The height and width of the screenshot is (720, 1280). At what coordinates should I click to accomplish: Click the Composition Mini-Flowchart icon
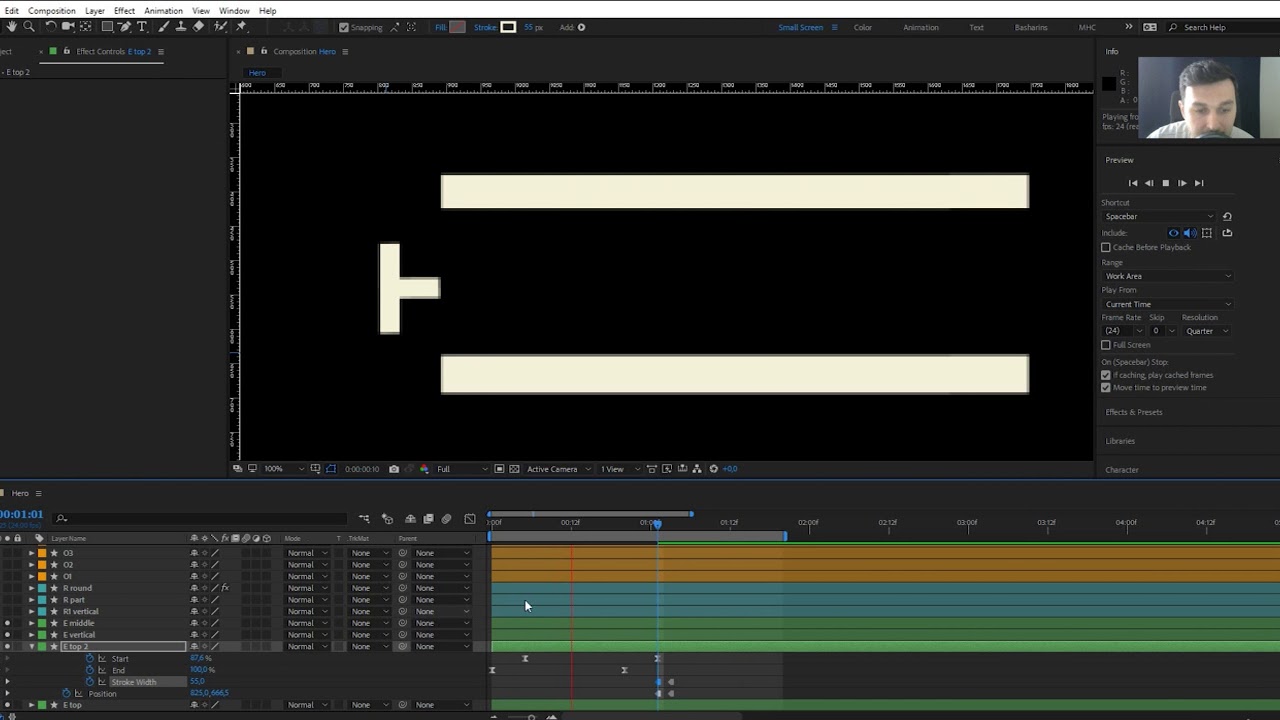[x=364, y=519]
